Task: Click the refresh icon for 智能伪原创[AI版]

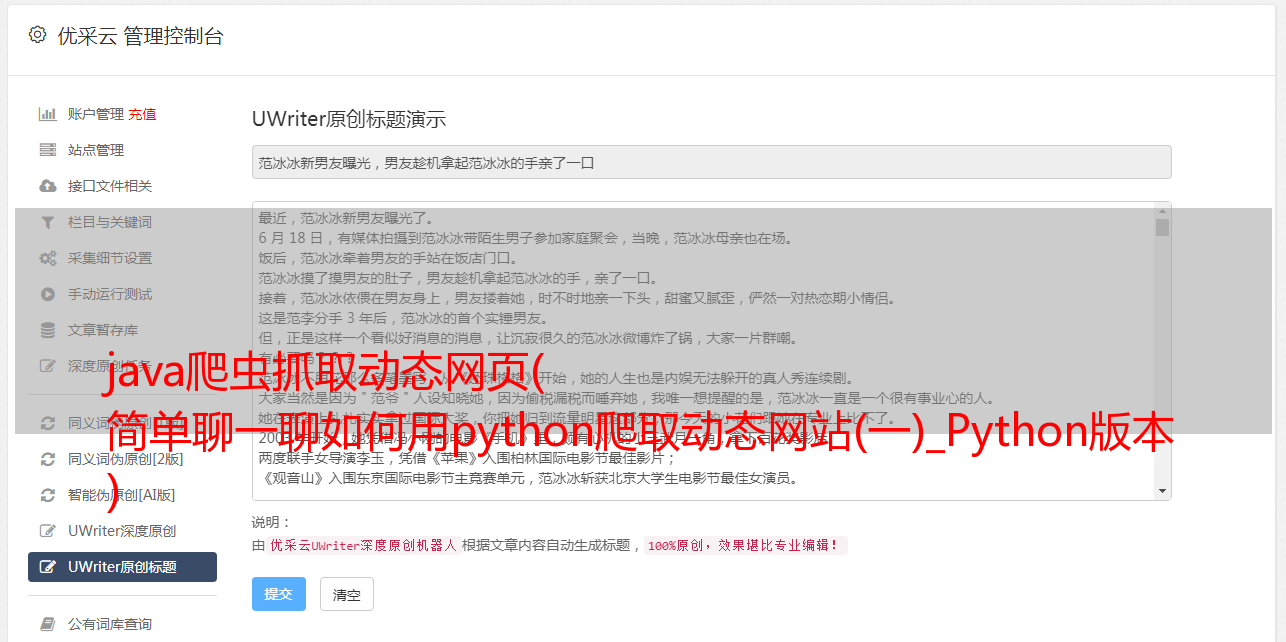Action: [47, 495]
